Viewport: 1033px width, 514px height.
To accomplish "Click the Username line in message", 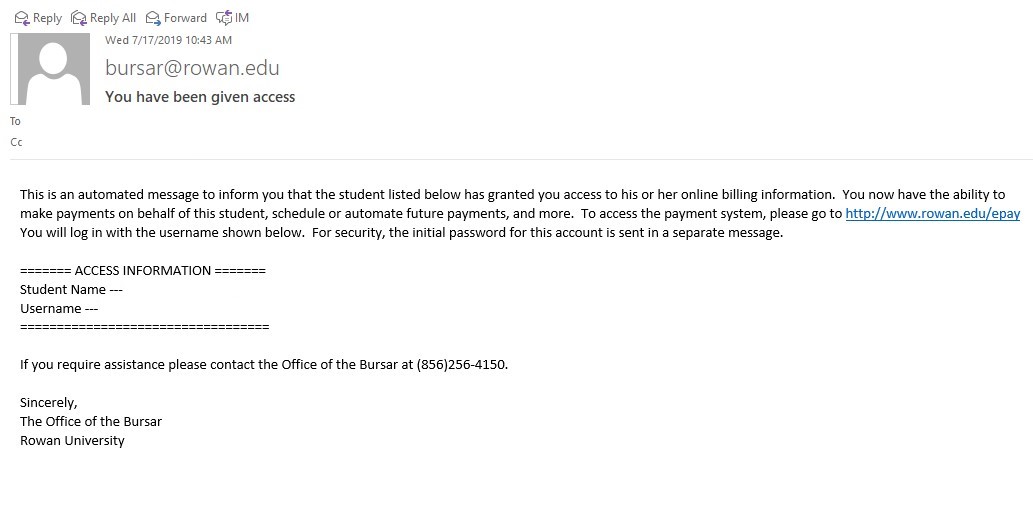I will coord(59,308).
